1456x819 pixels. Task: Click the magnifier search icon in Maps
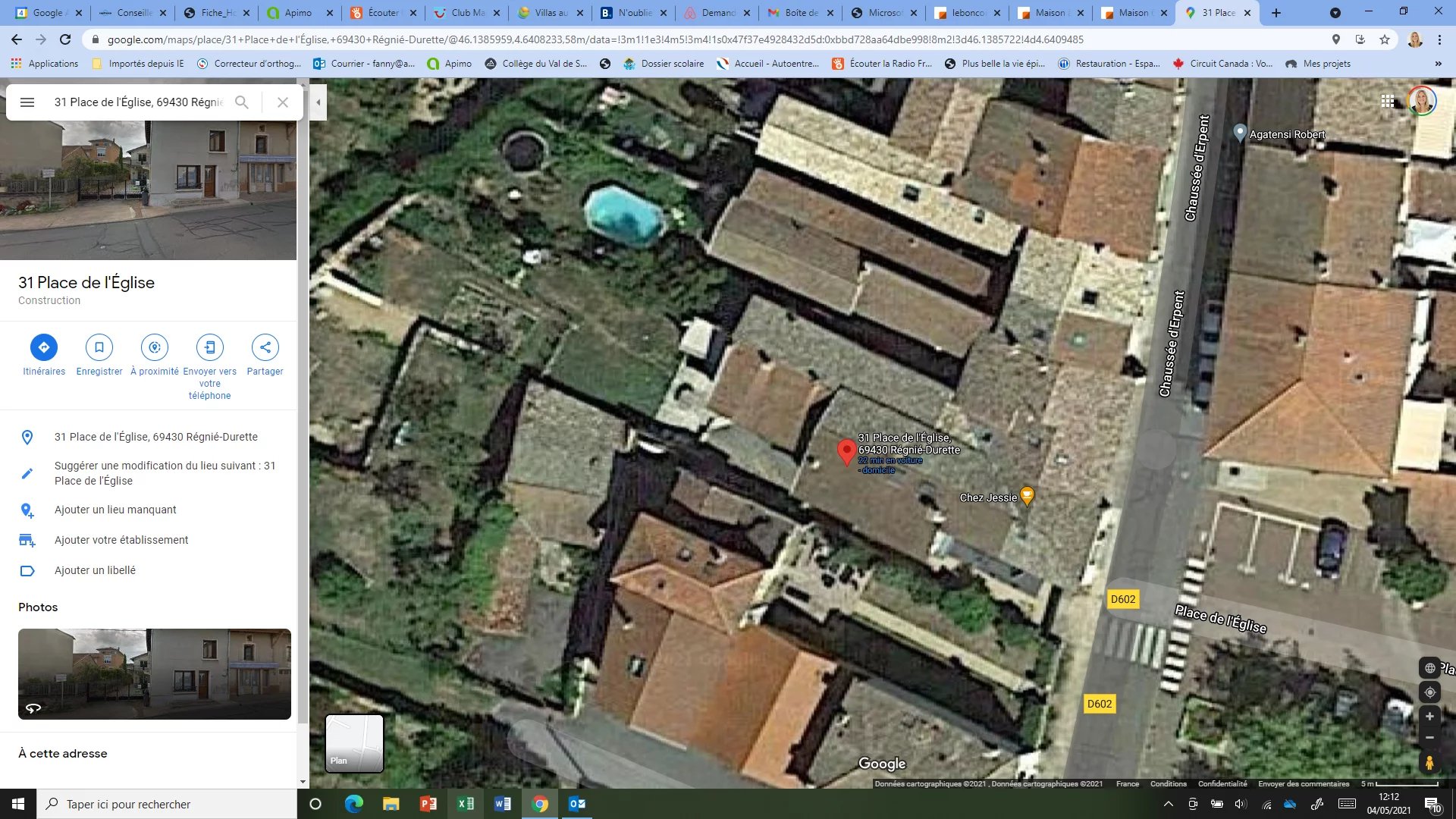pos(242,102)
